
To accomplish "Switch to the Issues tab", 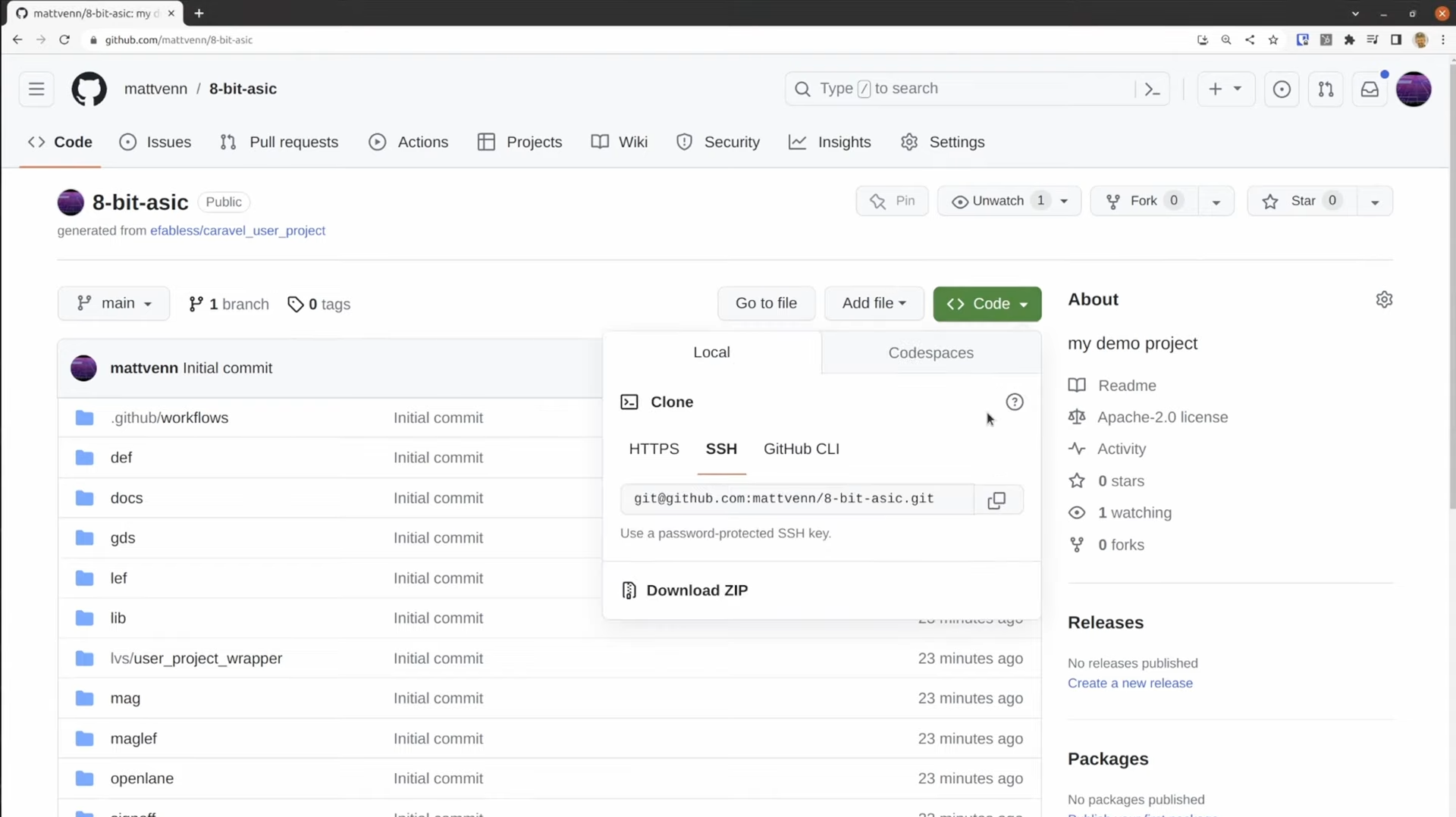I will point(155,142).
